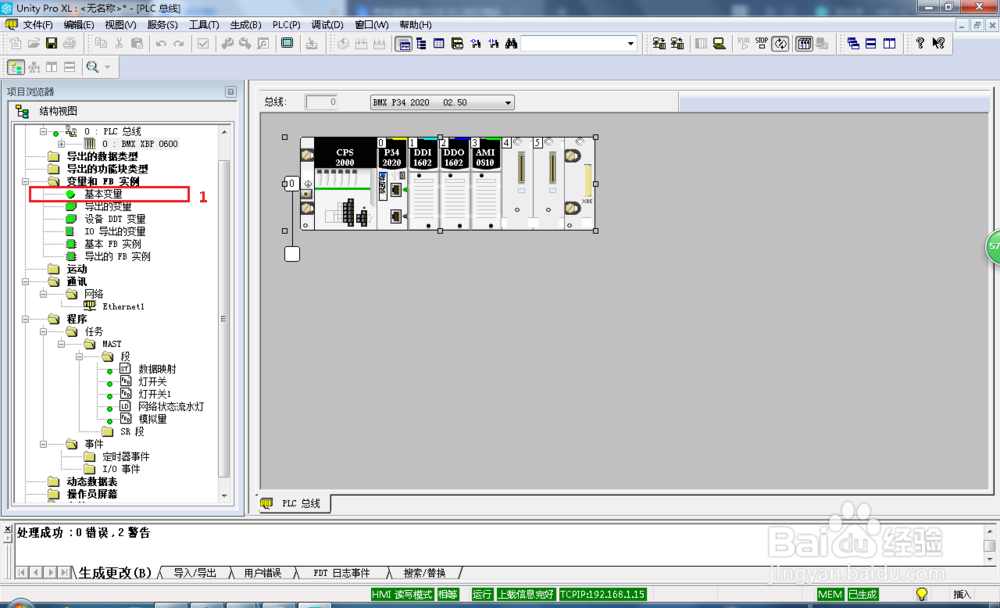
Task: Collapse the 事件 tree node
Action: [43, 444]
